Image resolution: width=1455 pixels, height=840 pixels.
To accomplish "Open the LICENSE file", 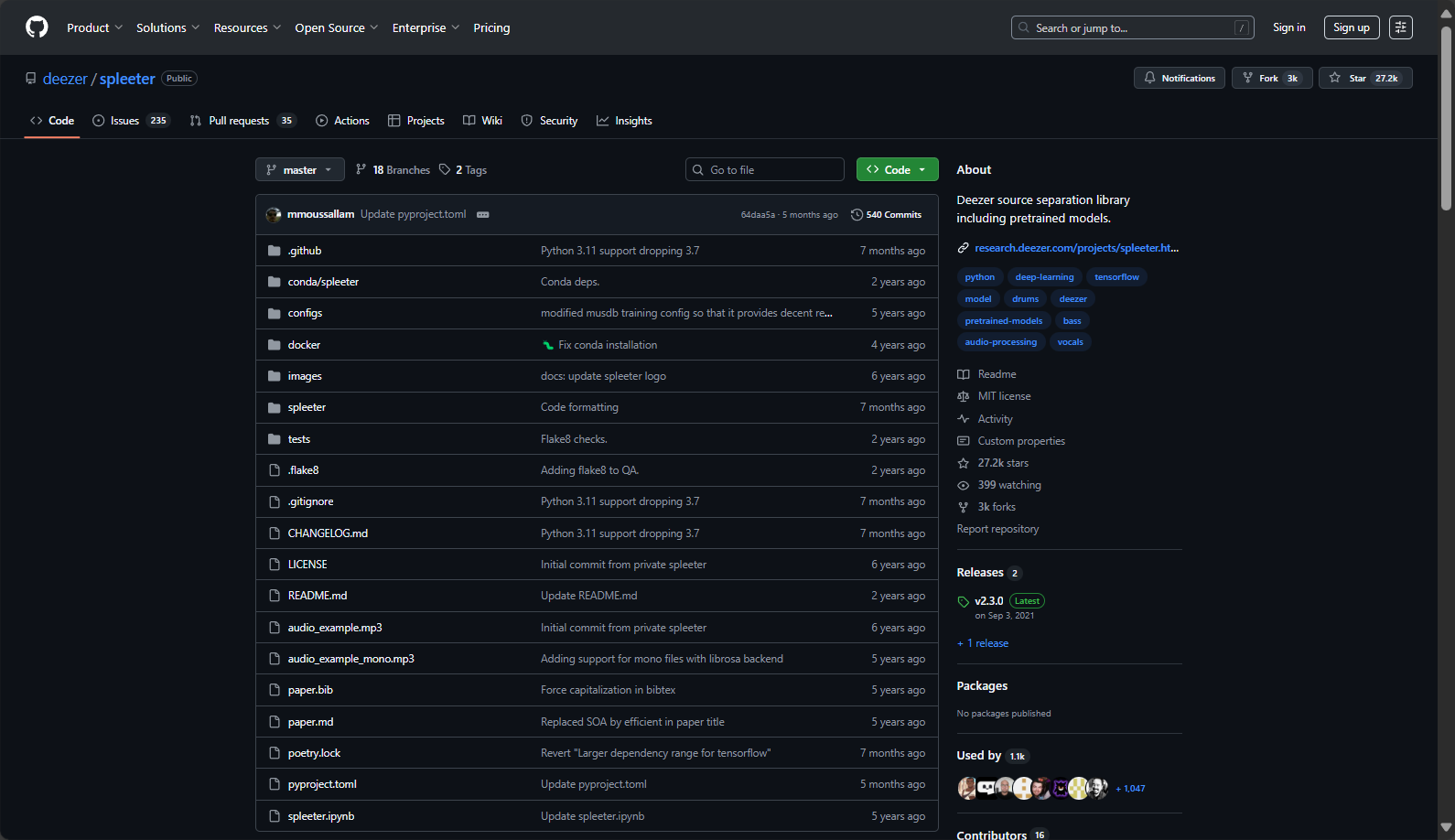I will click(307, 565).
